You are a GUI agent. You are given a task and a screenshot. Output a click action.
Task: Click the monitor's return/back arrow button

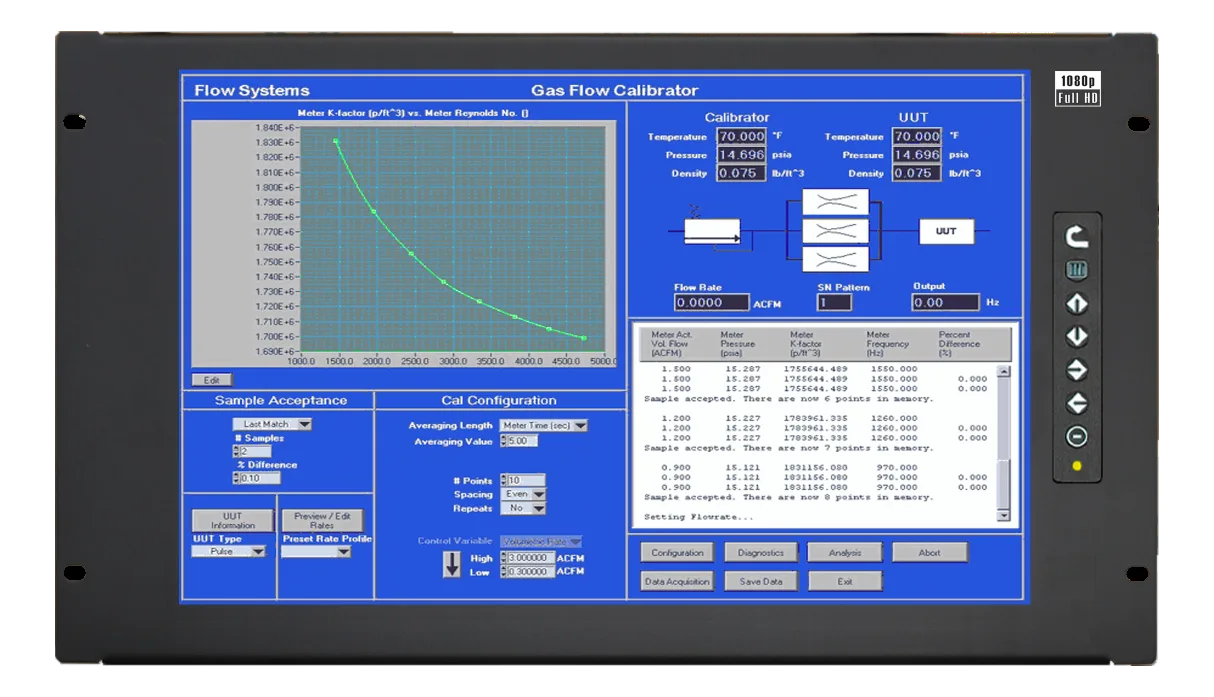(x=1077, y=237)
